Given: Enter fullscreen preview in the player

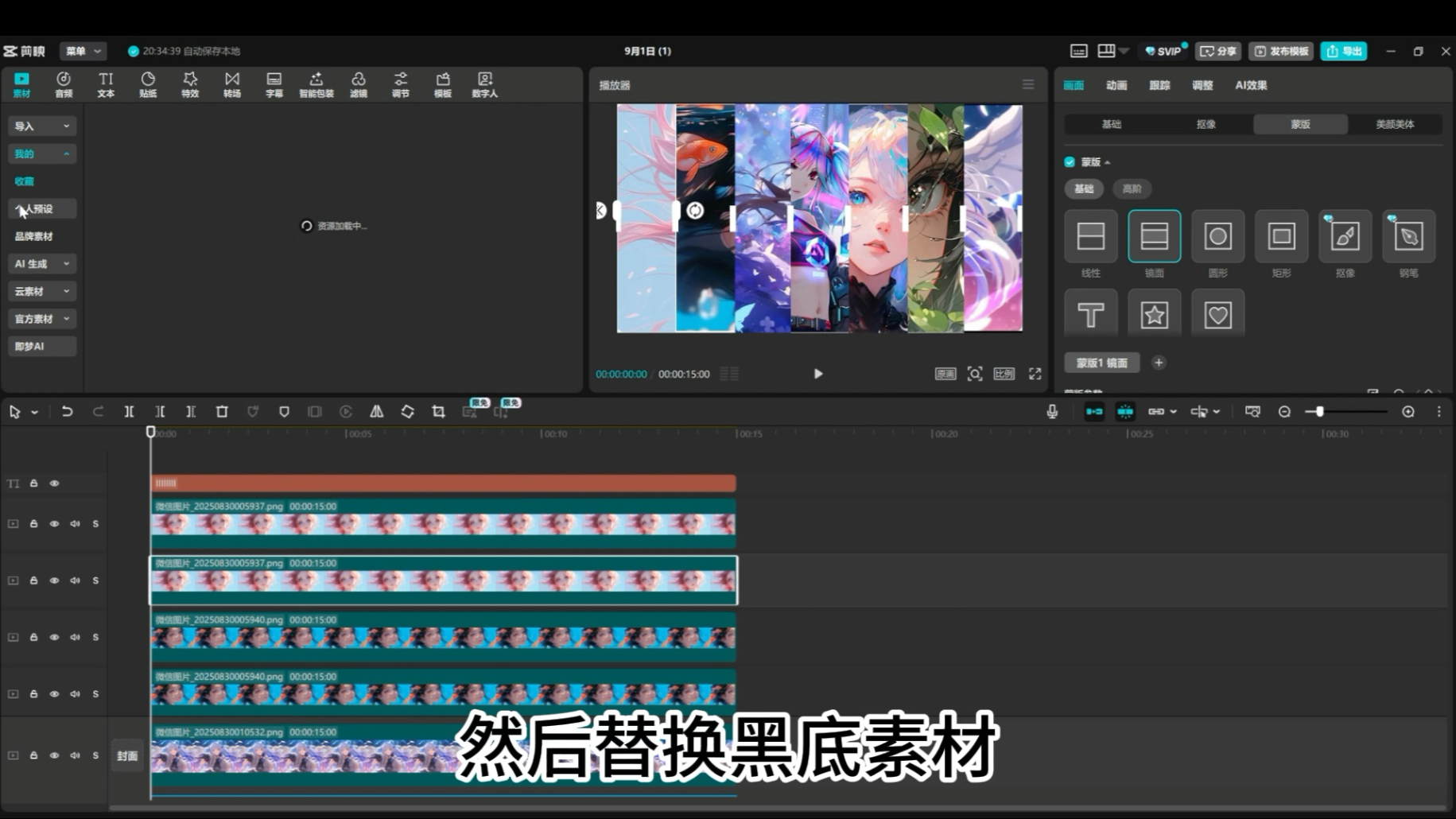Looking at the screenshot, I should 1035,374.
